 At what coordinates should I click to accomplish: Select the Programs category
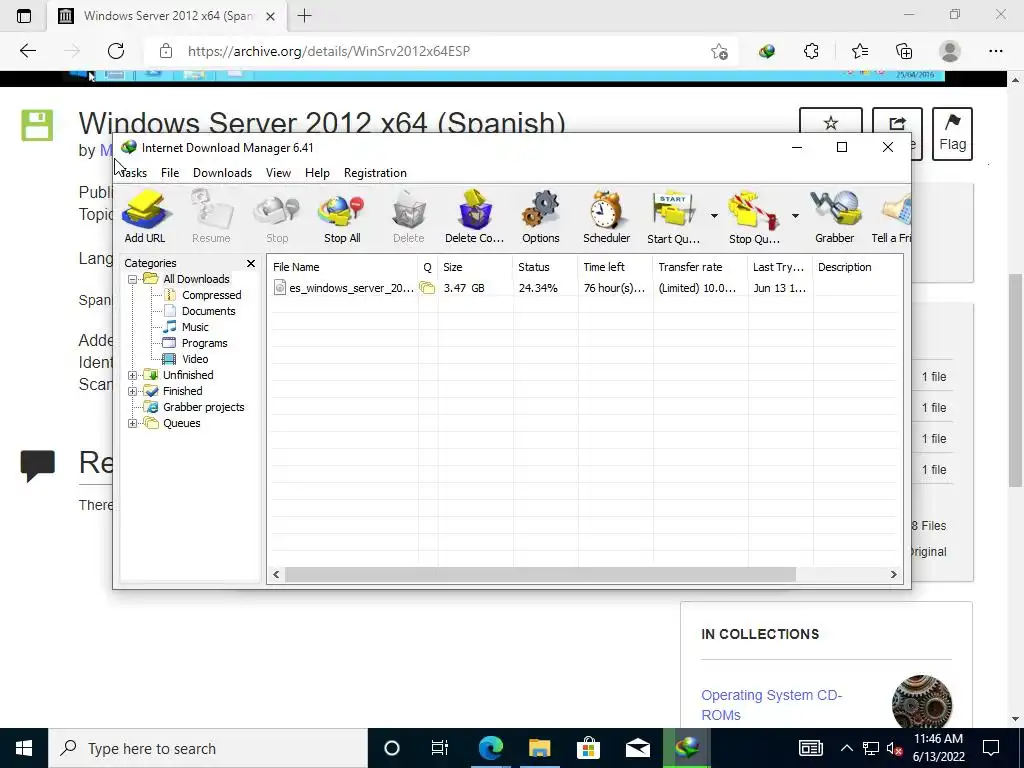204,344
